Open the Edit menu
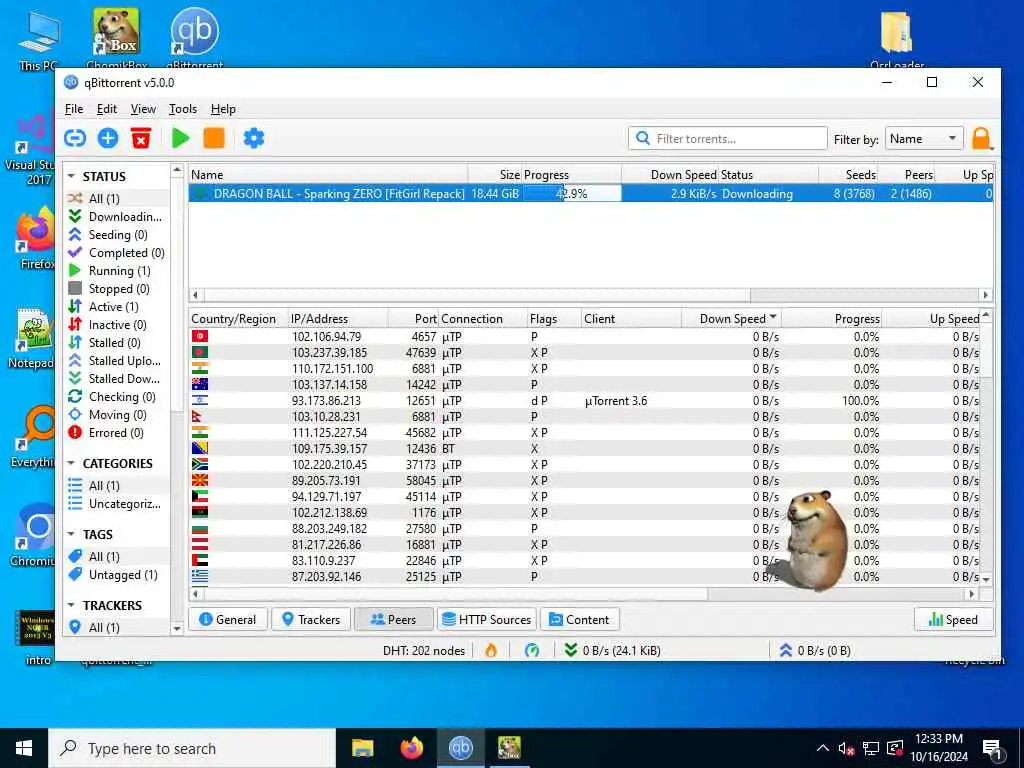Viewport: 1024px width, 768px height. 106,109
